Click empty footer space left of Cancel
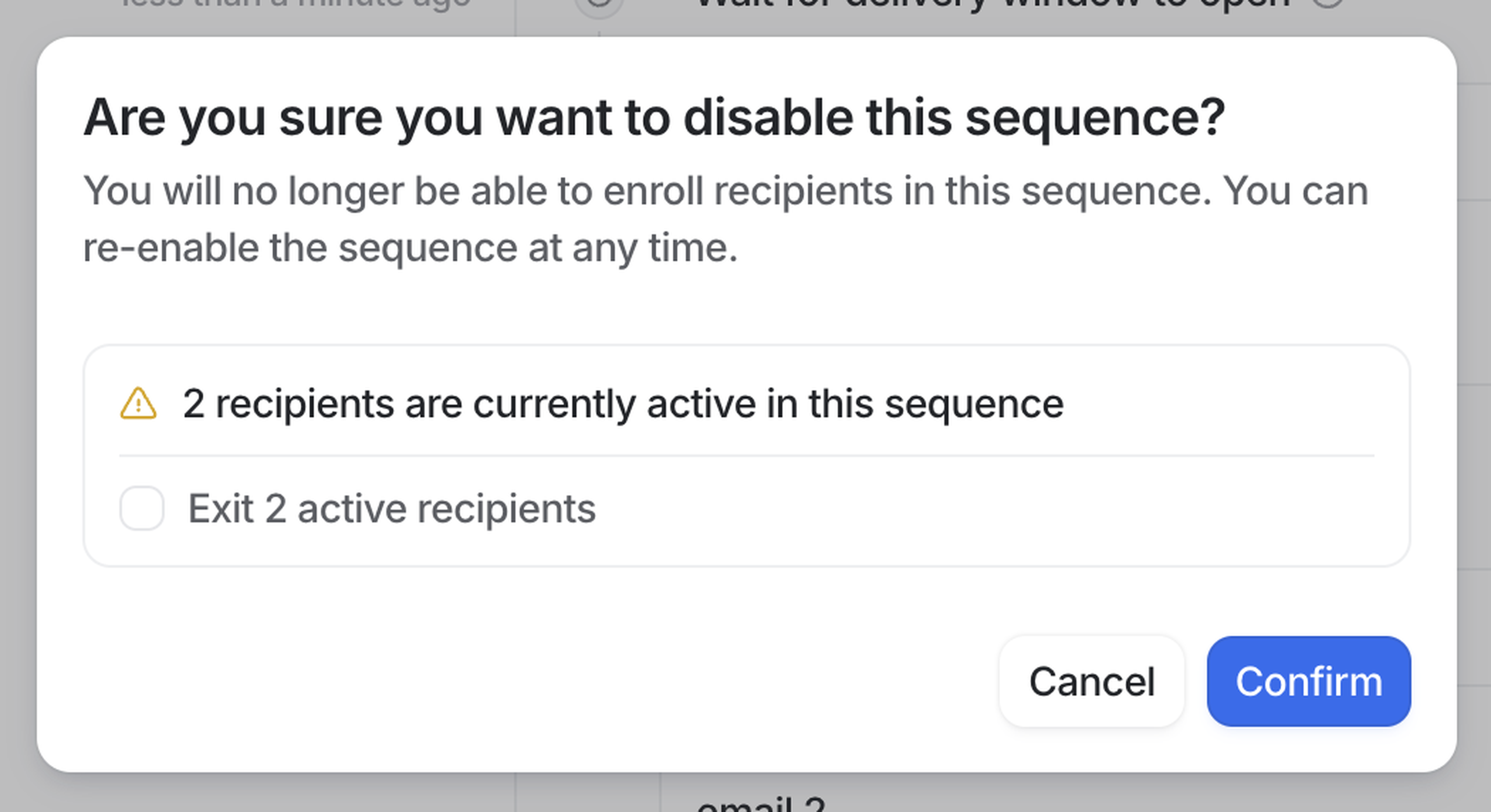Viewport: 1491px width, 812px height. (x=521, y=681)
